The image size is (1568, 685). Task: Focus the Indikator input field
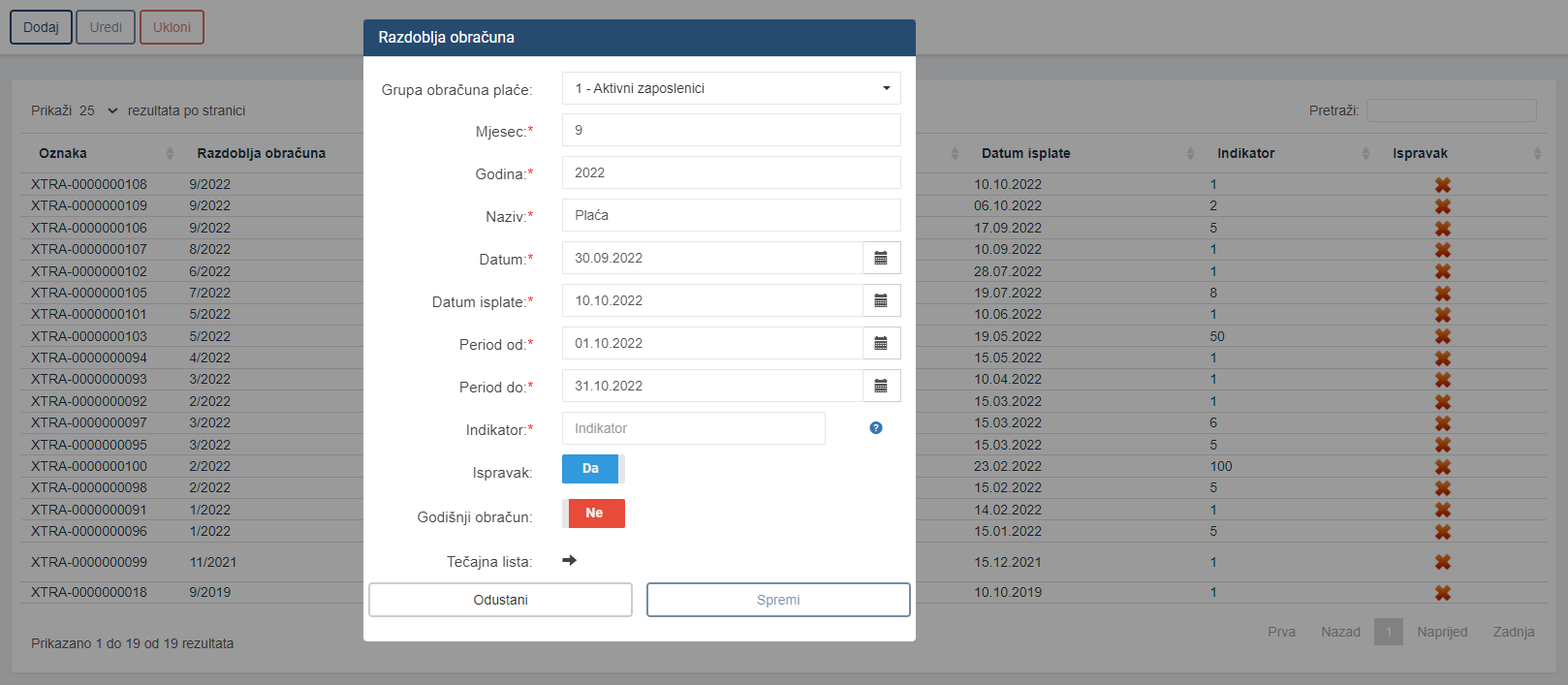click(694, 428)
